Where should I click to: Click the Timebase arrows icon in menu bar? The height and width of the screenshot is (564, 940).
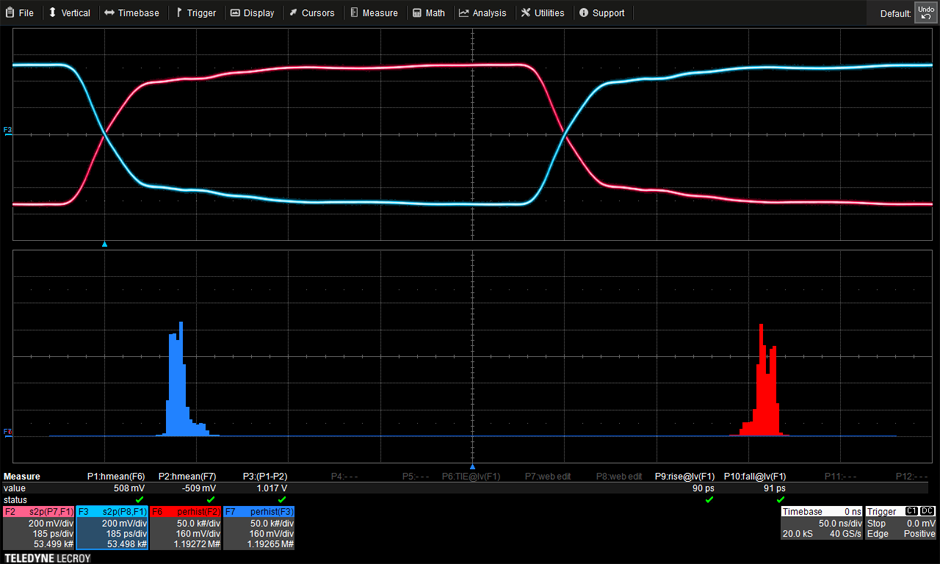tap(109, 13)
